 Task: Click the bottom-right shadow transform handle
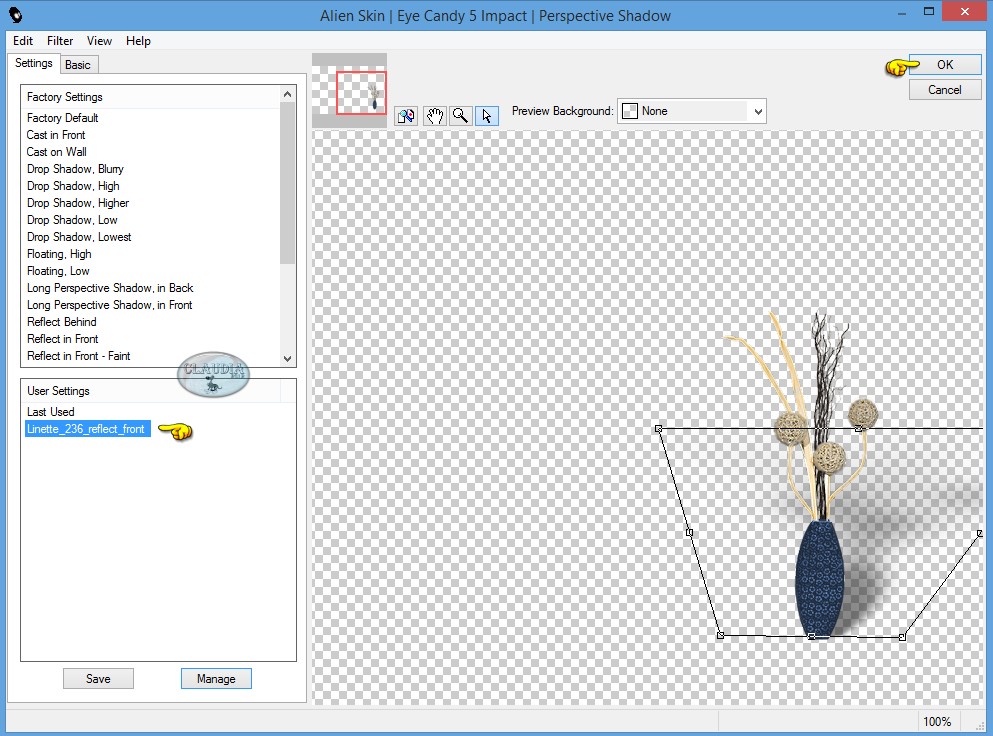click(x=902, y=637)
